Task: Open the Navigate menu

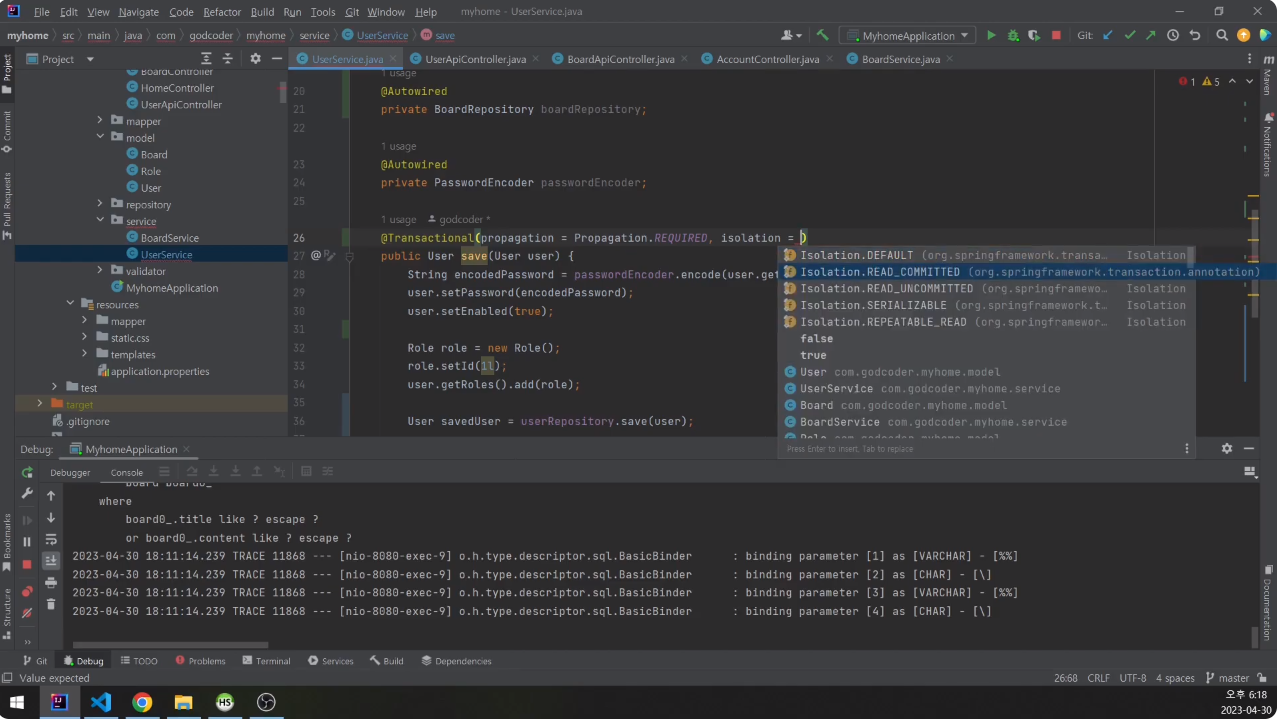Action: [138, 12]
